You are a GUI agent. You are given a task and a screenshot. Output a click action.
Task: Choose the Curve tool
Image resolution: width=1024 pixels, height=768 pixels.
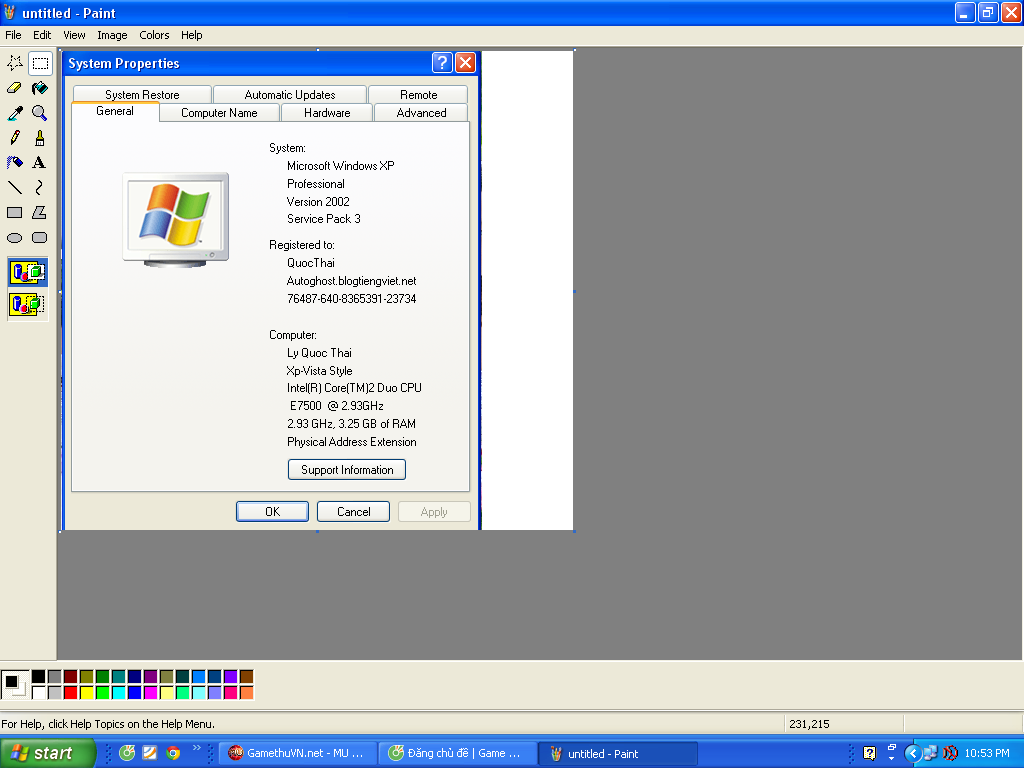pos(40,187)
